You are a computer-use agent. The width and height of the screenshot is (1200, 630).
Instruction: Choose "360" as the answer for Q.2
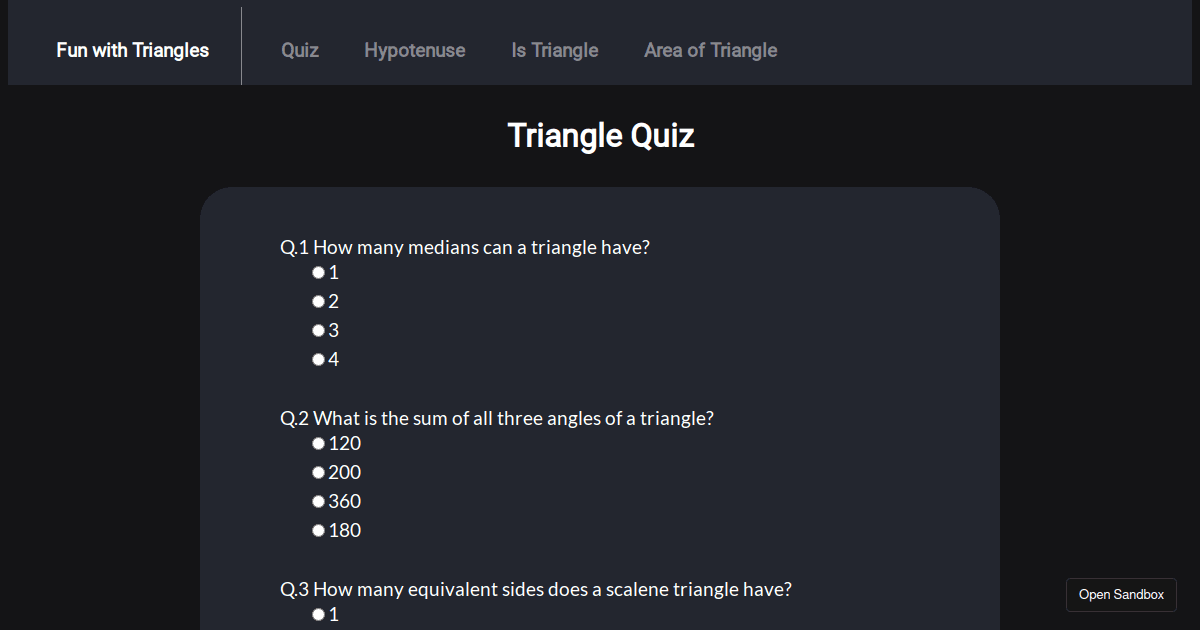(318, 501)
